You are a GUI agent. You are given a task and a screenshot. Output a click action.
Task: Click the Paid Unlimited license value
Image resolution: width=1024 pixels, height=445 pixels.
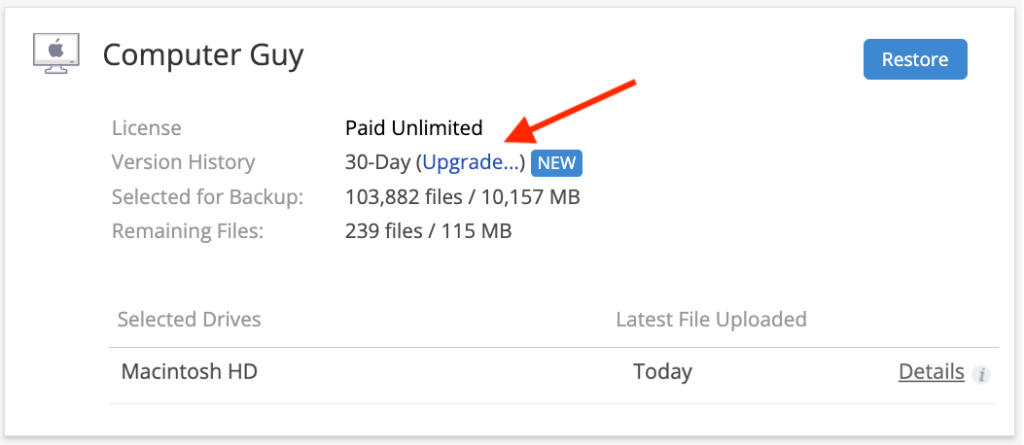[414, 127]
